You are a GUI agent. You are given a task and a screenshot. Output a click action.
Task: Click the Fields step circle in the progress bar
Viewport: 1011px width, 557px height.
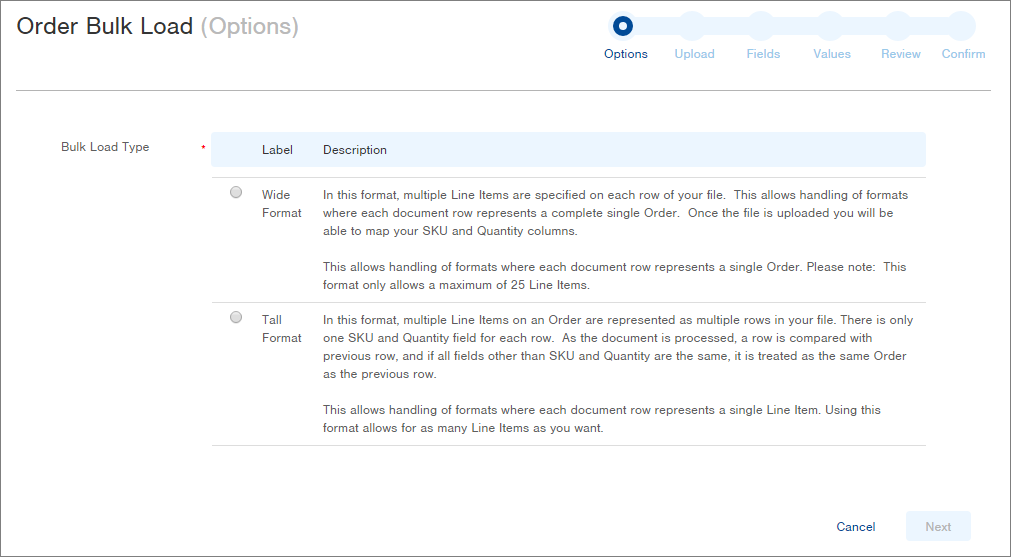pyautogui.click(x=761, y=25)
